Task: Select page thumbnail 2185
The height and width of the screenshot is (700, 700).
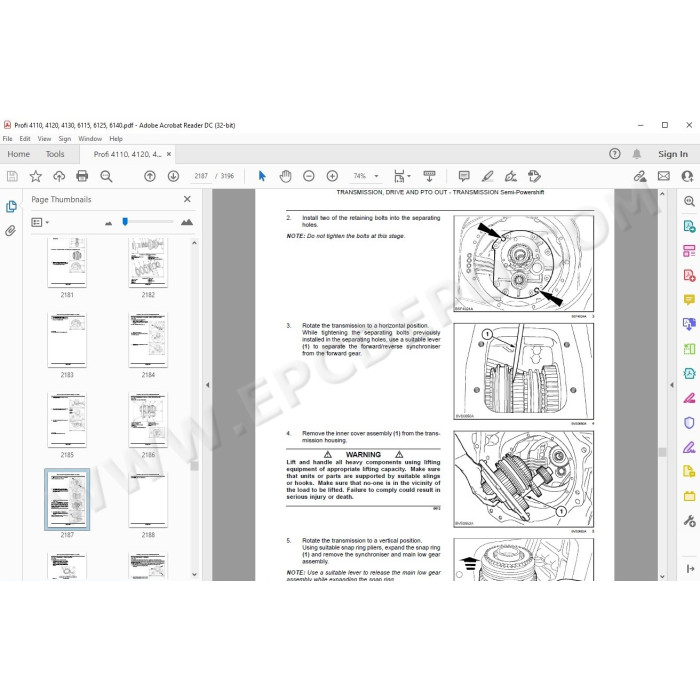Action: pyautogui.click(x=67, y=420)
